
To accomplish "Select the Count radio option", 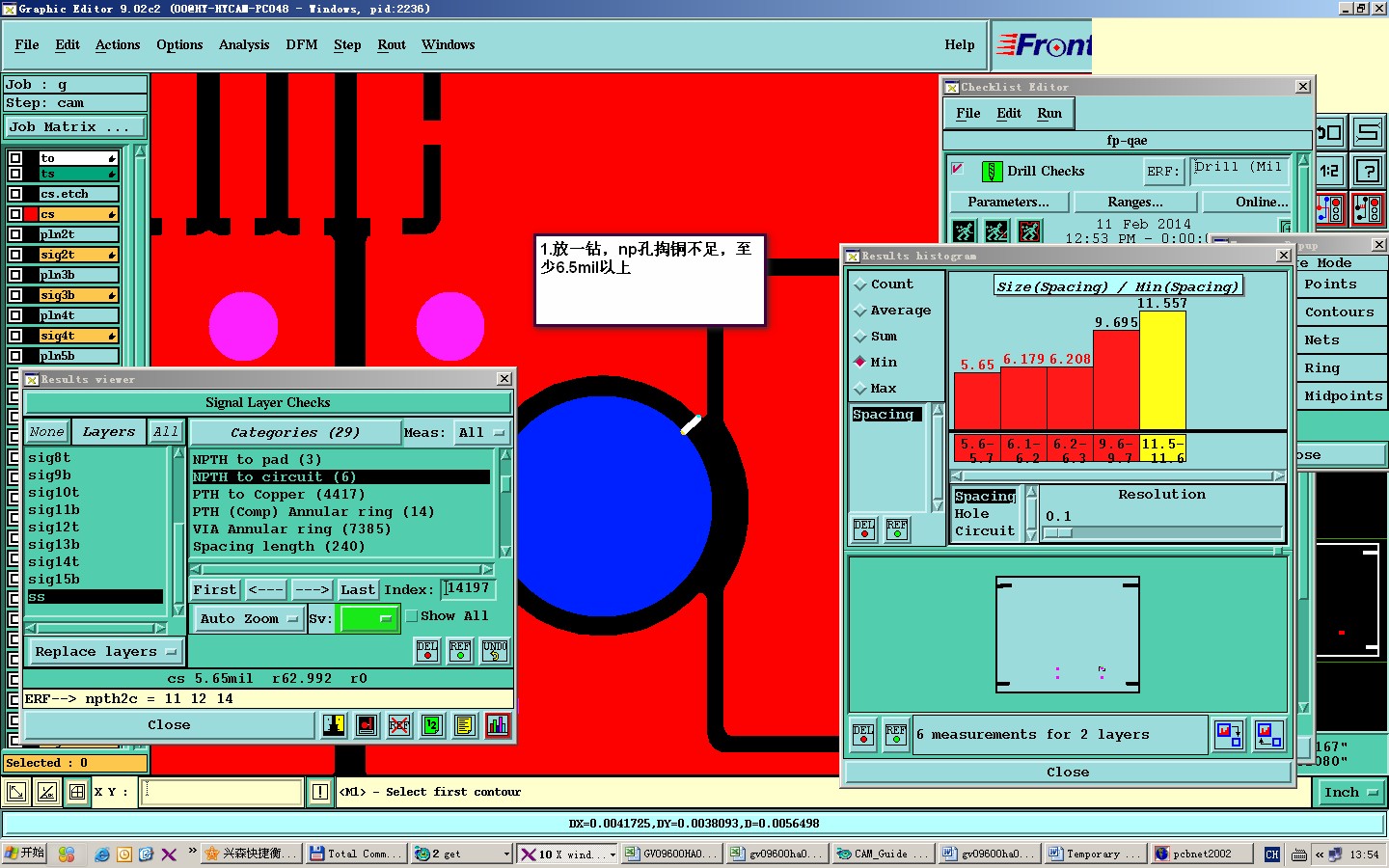I will [x=859, y=285].
